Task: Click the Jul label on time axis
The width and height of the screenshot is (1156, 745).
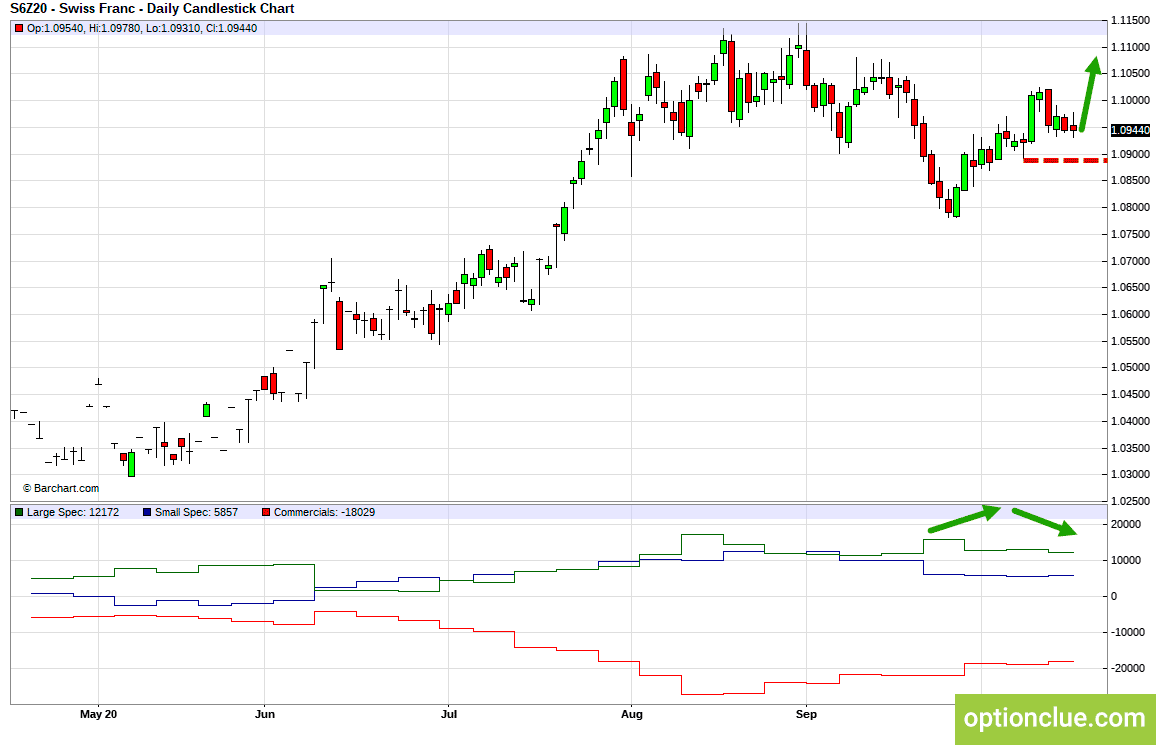Action: (x=448, y=714)
